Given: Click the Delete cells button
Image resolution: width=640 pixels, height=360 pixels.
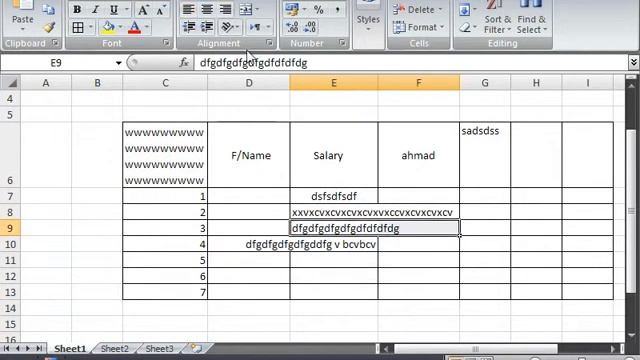Looking at the screenshot, I should coord(417,9).
